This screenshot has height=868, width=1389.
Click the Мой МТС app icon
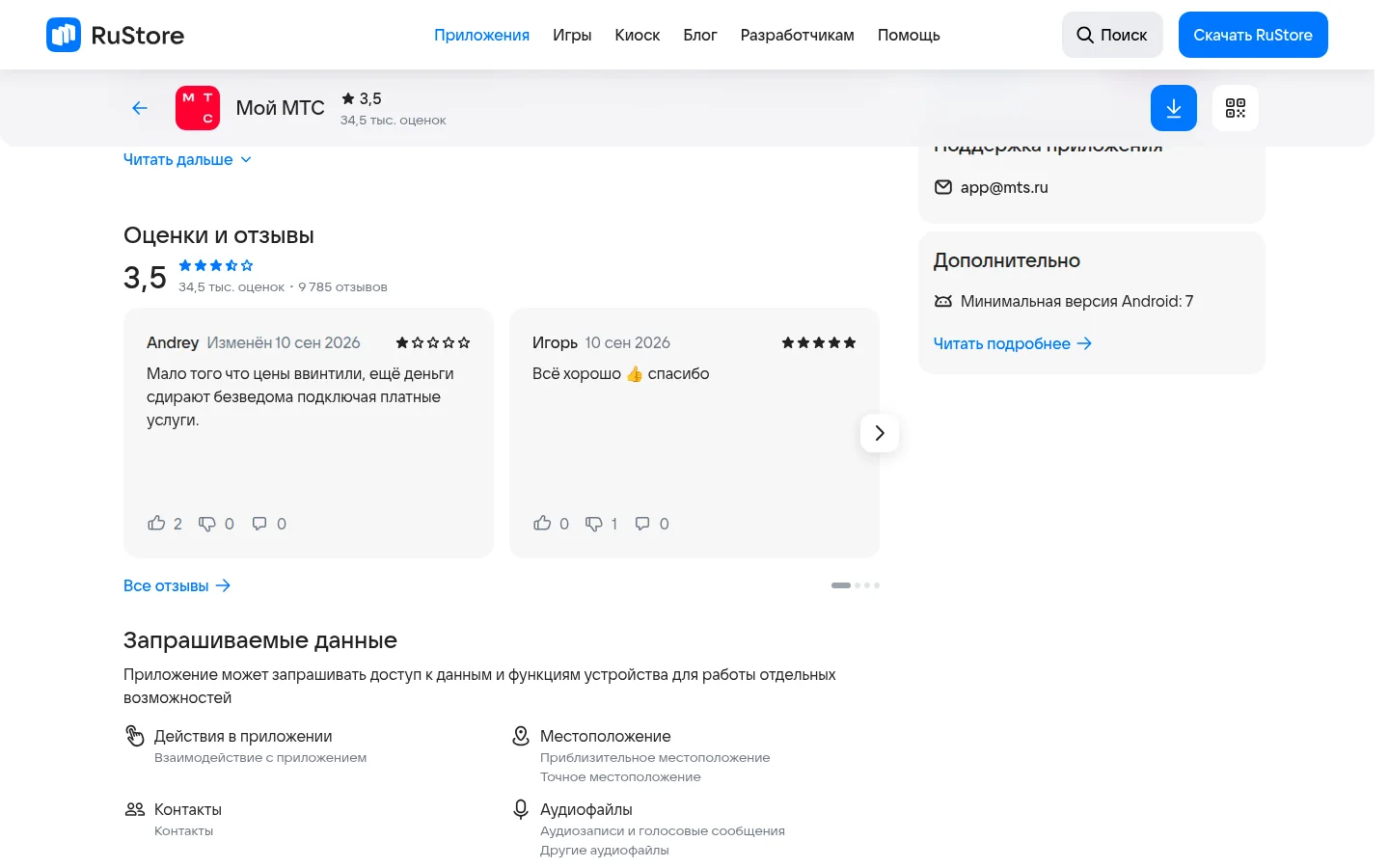198,108
